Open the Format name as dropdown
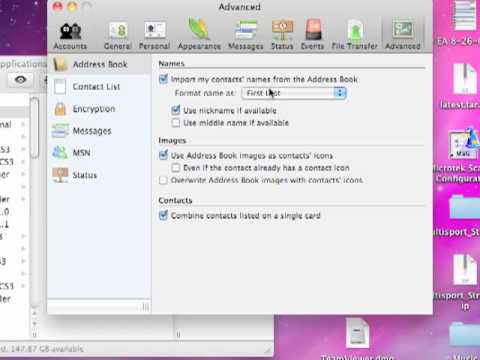This screenshot has height=360, width=480. tap(294, 93)
